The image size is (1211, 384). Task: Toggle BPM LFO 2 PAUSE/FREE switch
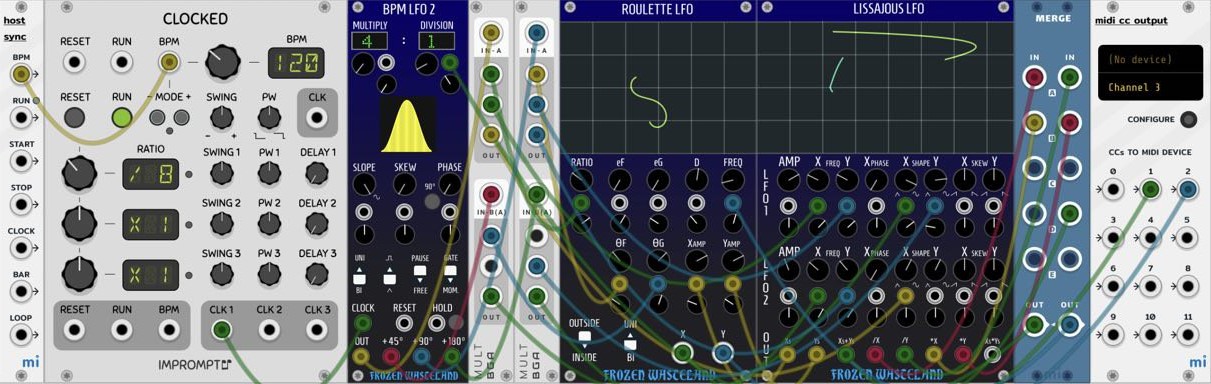click(x=420, y=274)
